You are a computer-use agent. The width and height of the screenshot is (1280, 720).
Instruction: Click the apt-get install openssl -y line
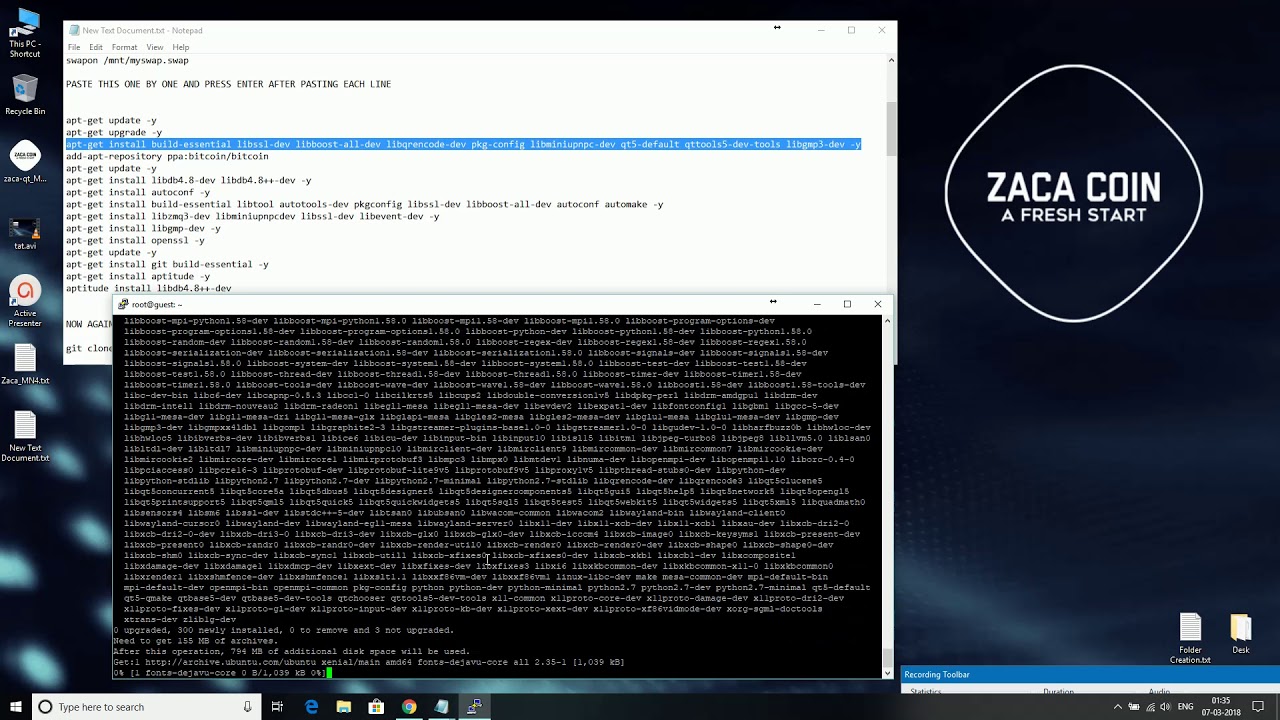(x=135, y=240)
